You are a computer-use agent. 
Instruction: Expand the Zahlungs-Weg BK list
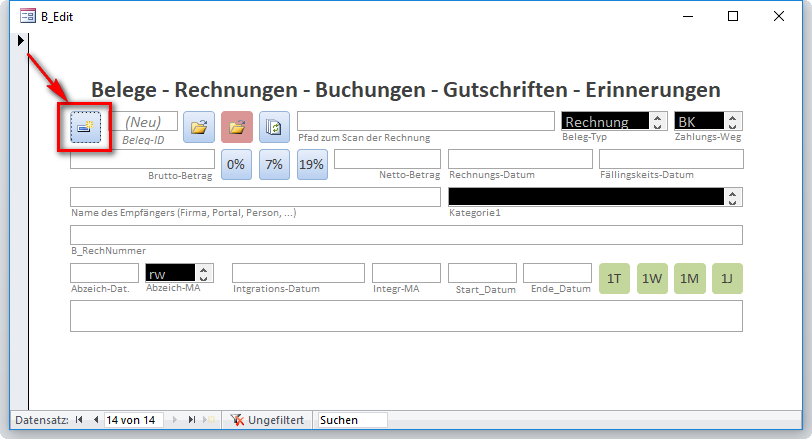pyautogui.click(x=735, y=121)
